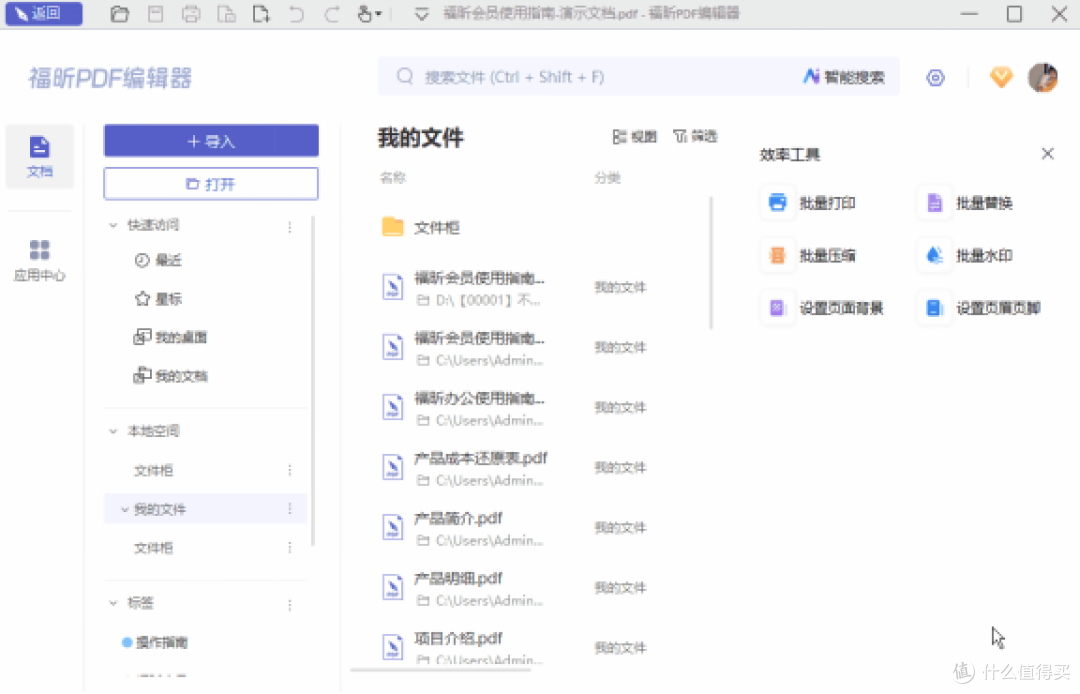Open the 我的文件 row more options
Screen dimensions: 1080x694
(x=290, y=509)
